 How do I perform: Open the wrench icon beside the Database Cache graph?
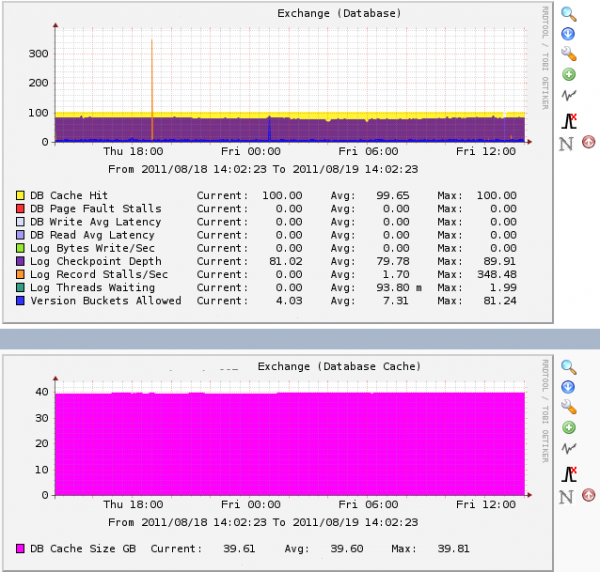tap(568, 407)
